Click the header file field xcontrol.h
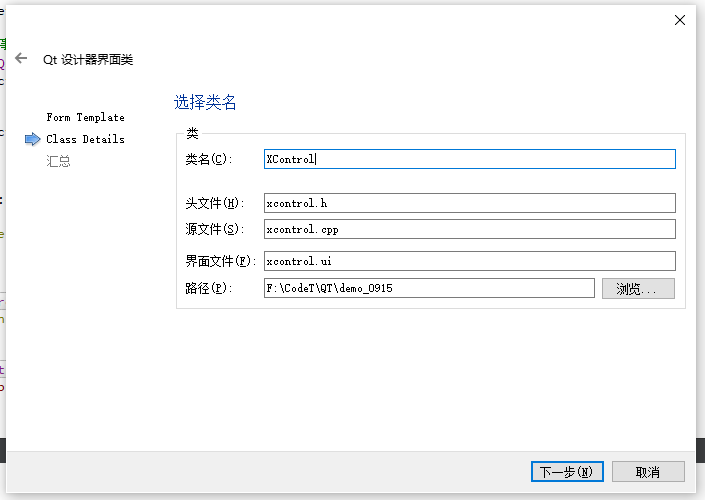The height and width of the screenshot is (500, 705). click(x=469, y=203)
